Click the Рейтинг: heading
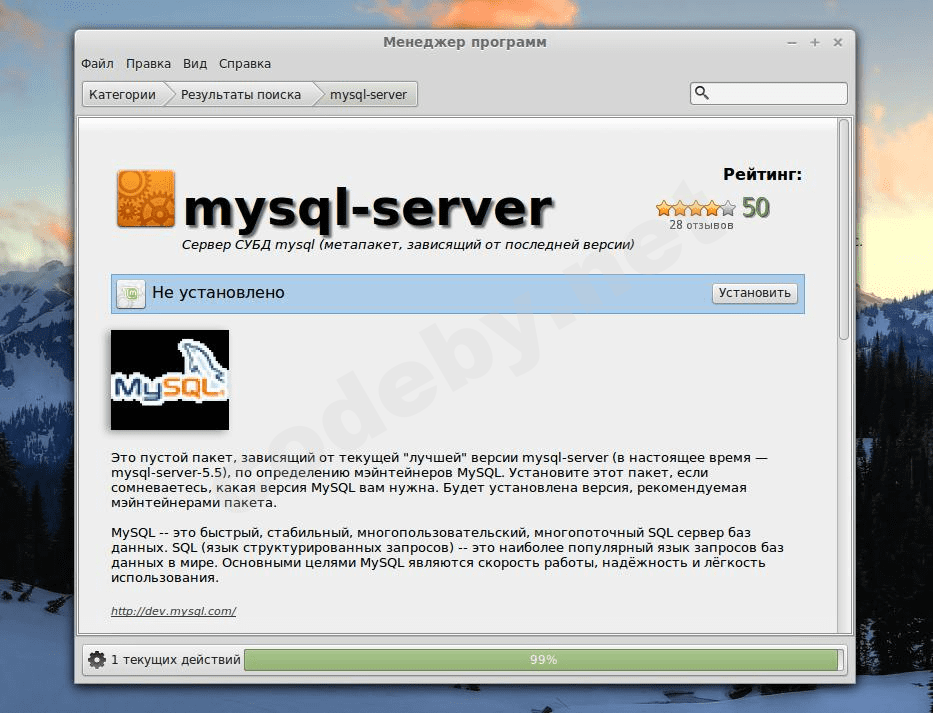Screen dimensions: 933x713 (x=762, y=174)
